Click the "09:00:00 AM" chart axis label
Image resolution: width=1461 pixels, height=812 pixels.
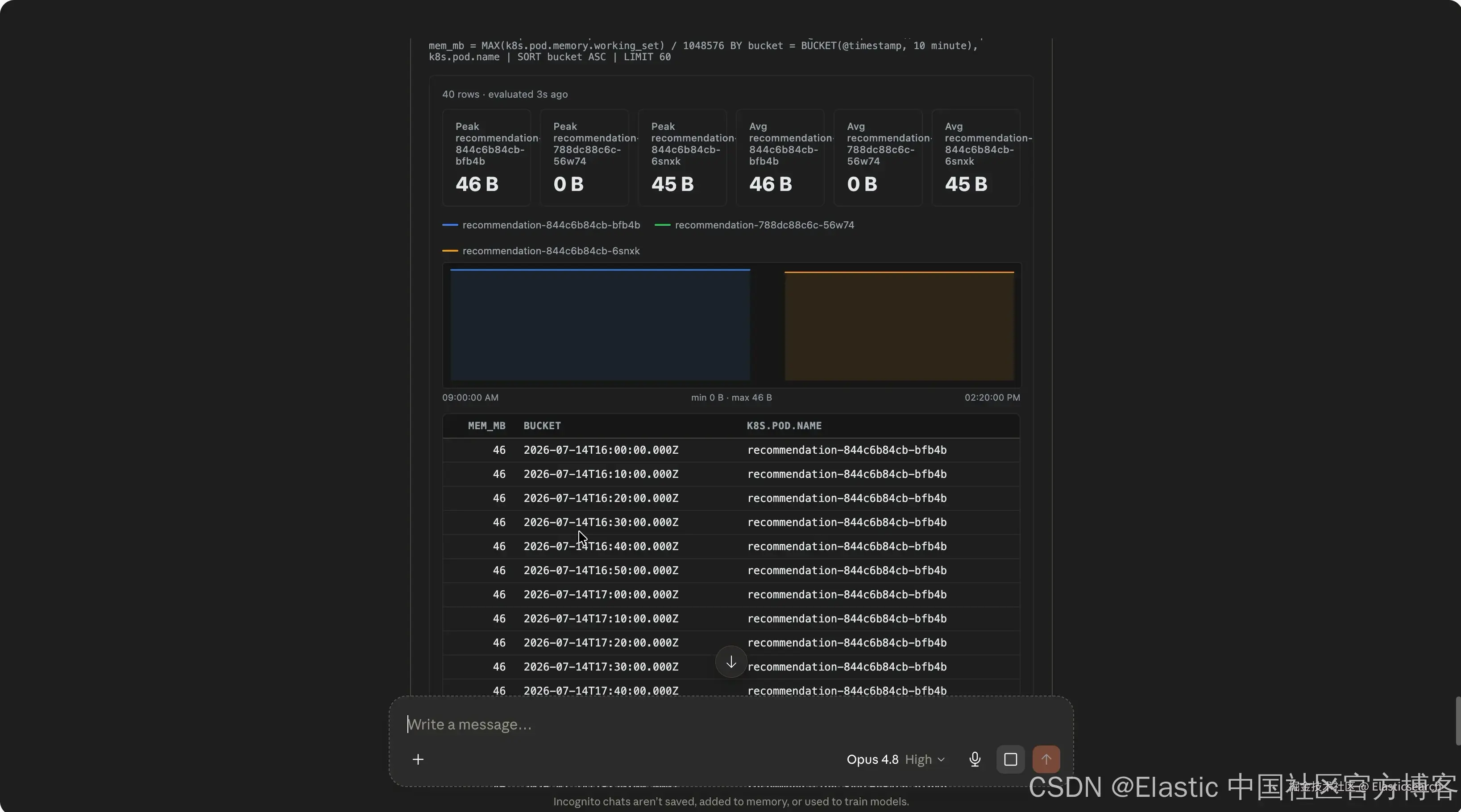pos(470,398)
